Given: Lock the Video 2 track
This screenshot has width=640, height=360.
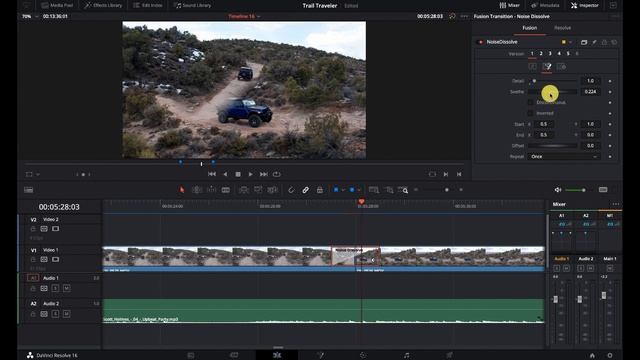Looking at the screenshot, I should click(x=33, y=229).
